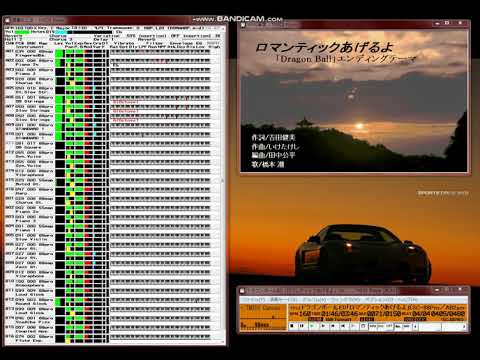Click the Vibrato column header

(x=124, y=43)
